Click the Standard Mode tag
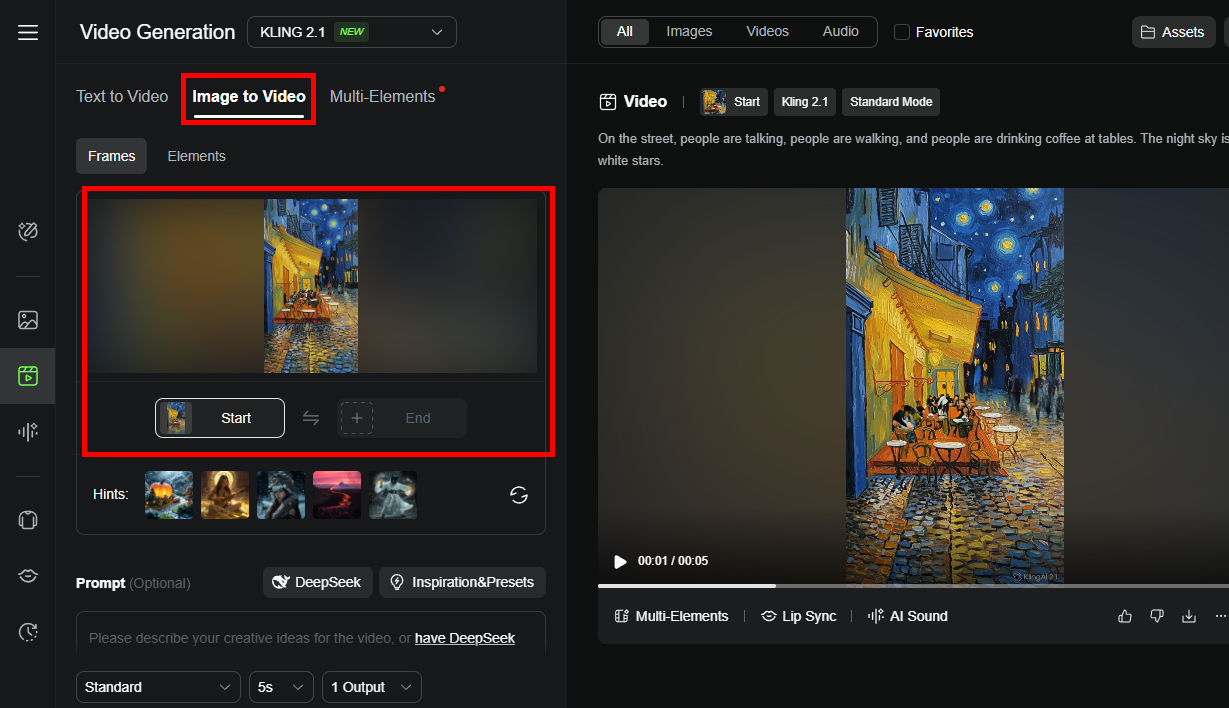1229x708 pixels. click(x=891, y=102)
